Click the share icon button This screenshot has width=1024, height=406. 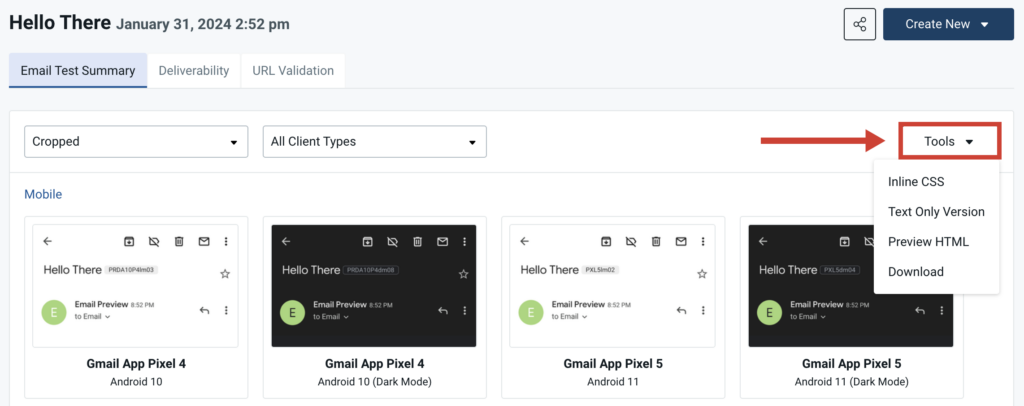tap(859, 24)
